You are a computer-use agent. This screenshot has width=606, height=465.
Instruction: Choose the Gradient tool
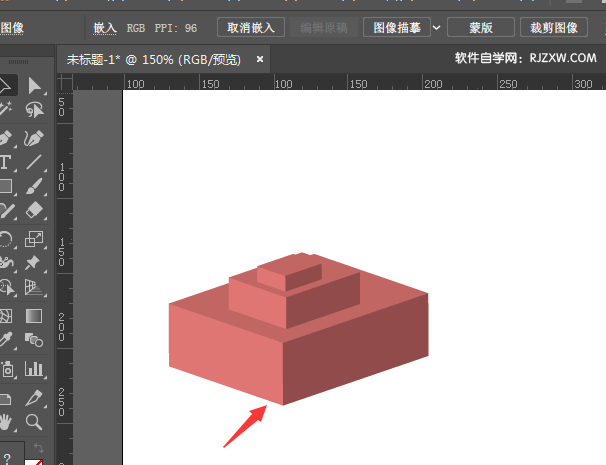[x=34, y=316]
